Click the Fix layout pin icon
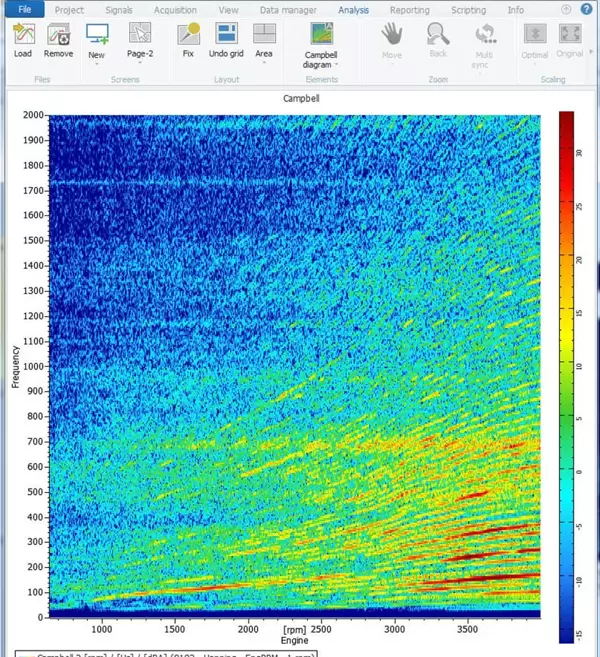Image resolution: width=600 pixels, height=657 pixels. point(187,34)
